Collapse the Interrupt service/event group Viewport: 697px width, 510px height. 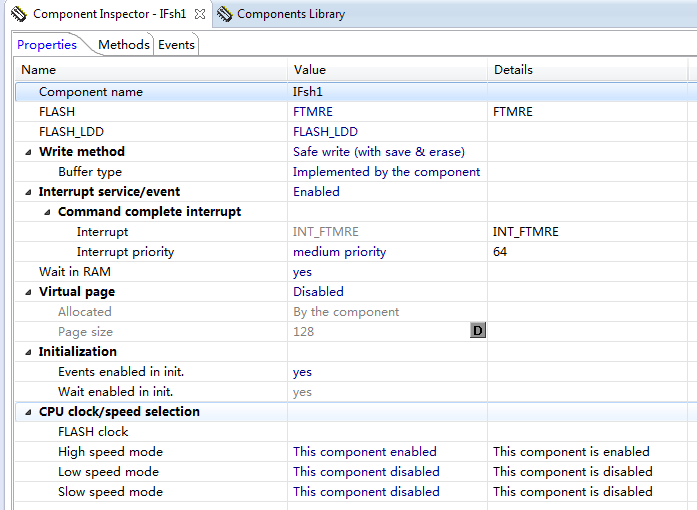tap(27, 192)
